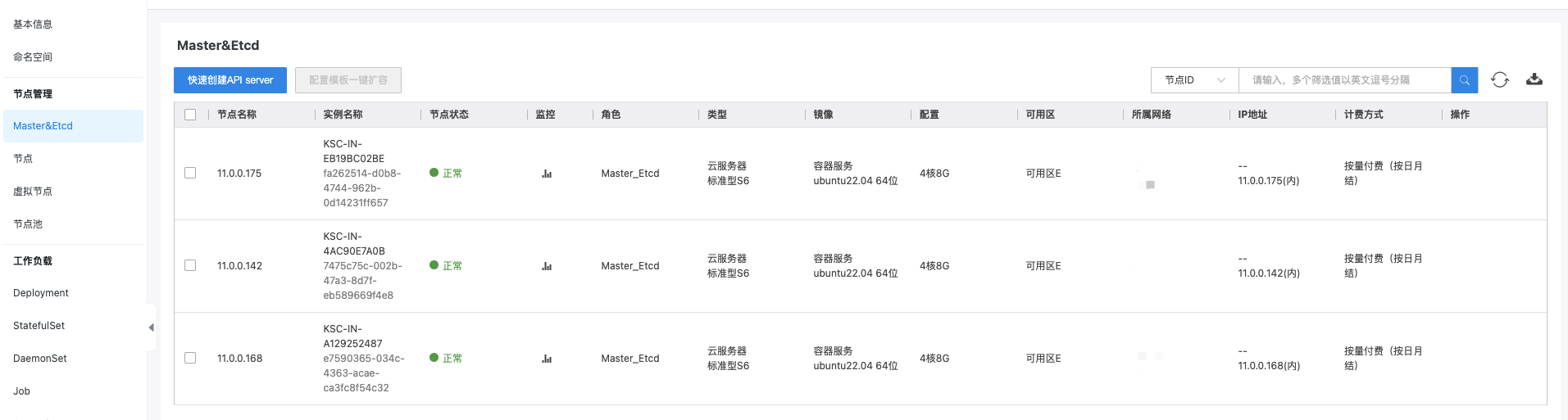
Task: Click the filter value search input field
Action: point(1344,80)
